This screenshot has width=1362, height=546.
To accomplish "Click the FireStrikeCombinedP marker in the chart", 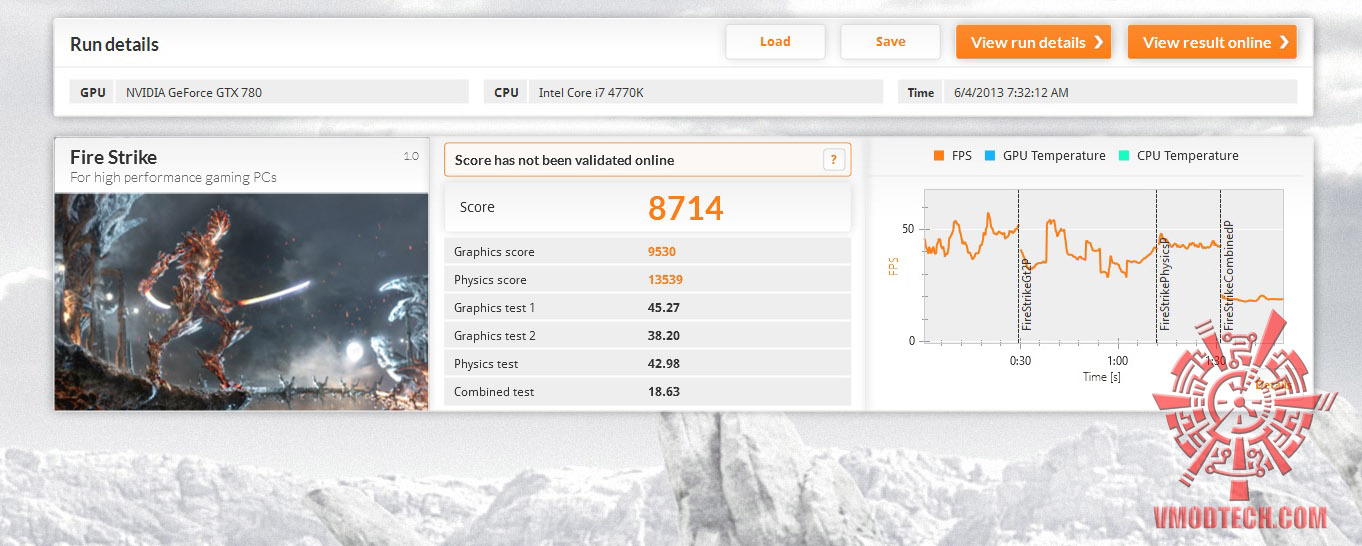I will coord(1228,277).
